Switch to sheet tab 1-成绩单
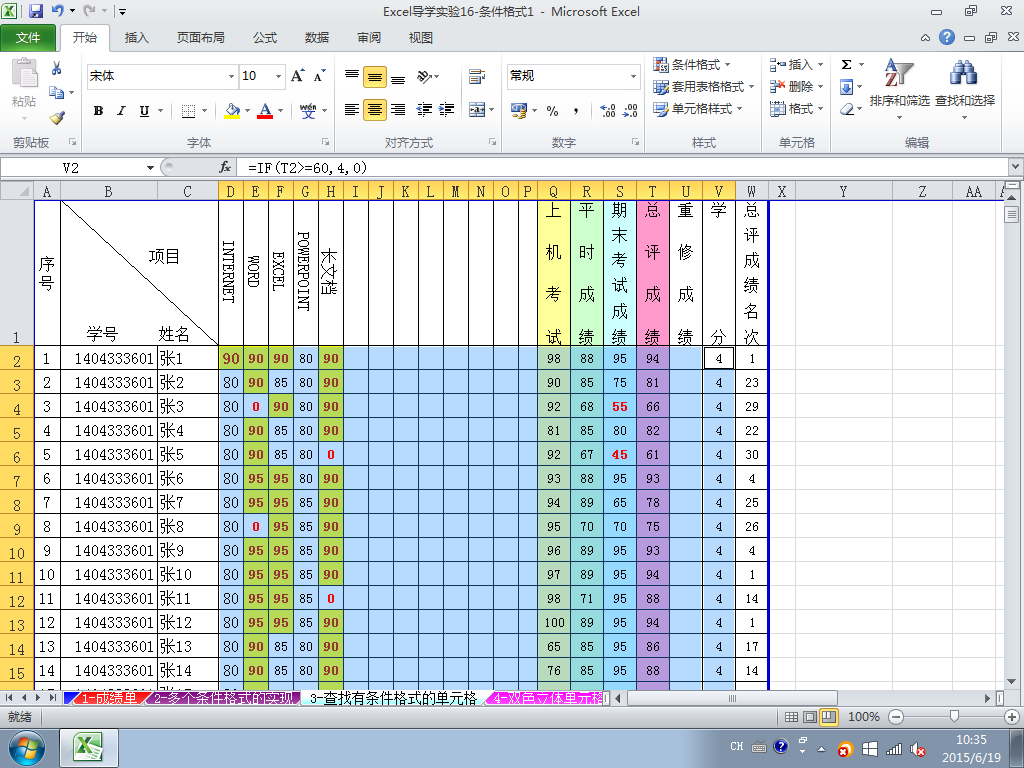The image size is (1024, 768). [108, 698]
